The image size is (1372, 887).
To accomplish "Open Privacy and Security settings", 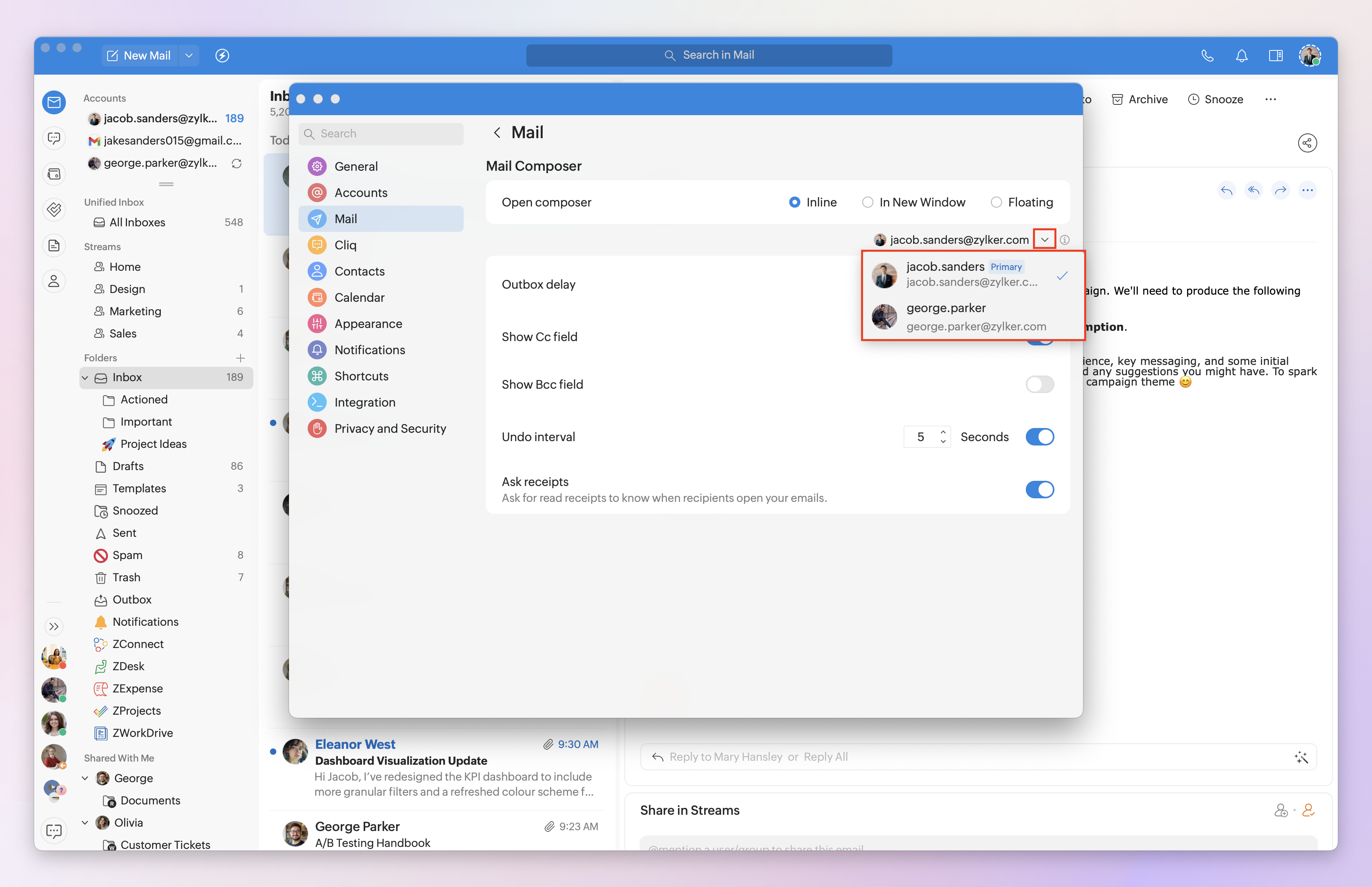I will coord(390,428).
